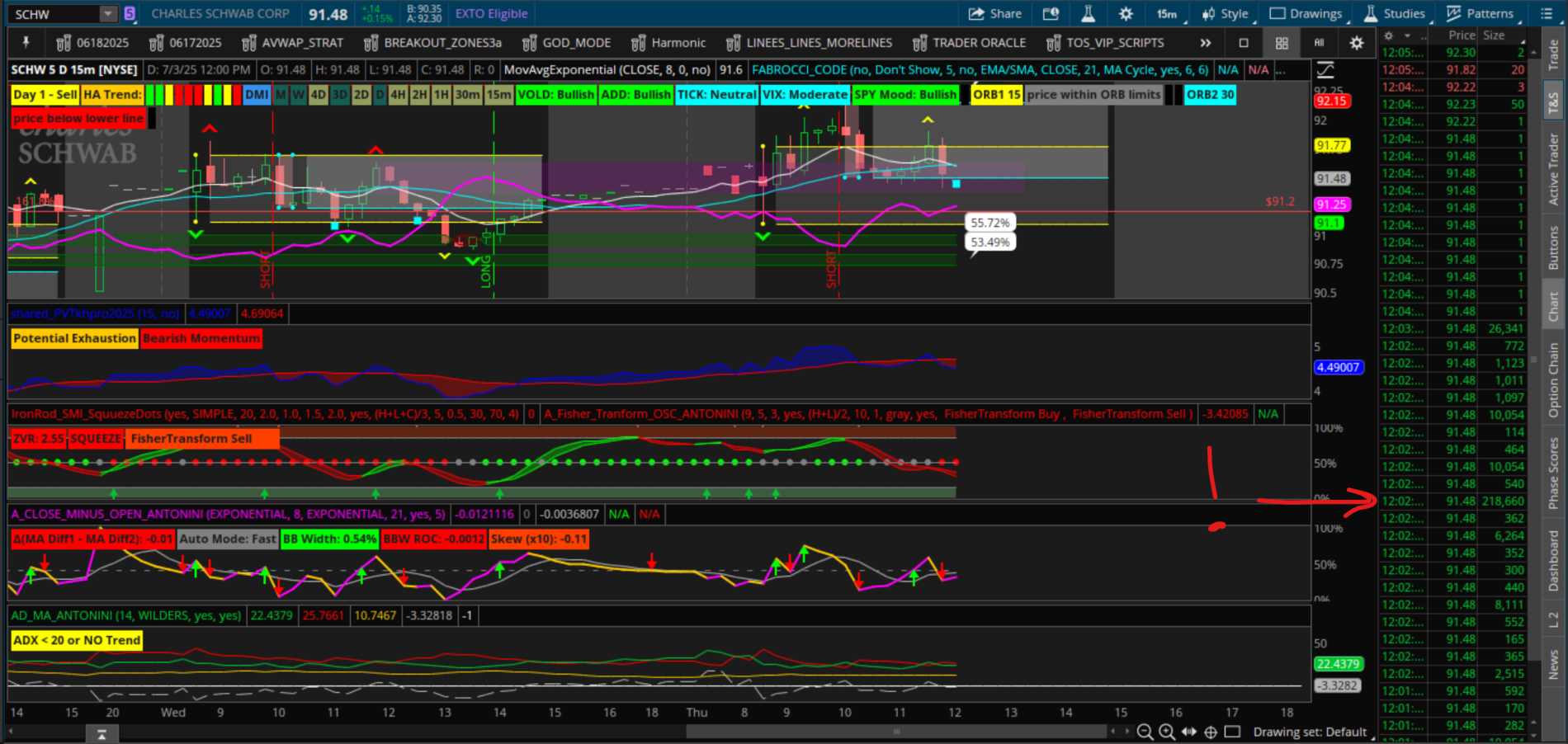Load the AVWAP_STRAT study set
This screenshot has width=1568, height=744.
click(292, 43)
